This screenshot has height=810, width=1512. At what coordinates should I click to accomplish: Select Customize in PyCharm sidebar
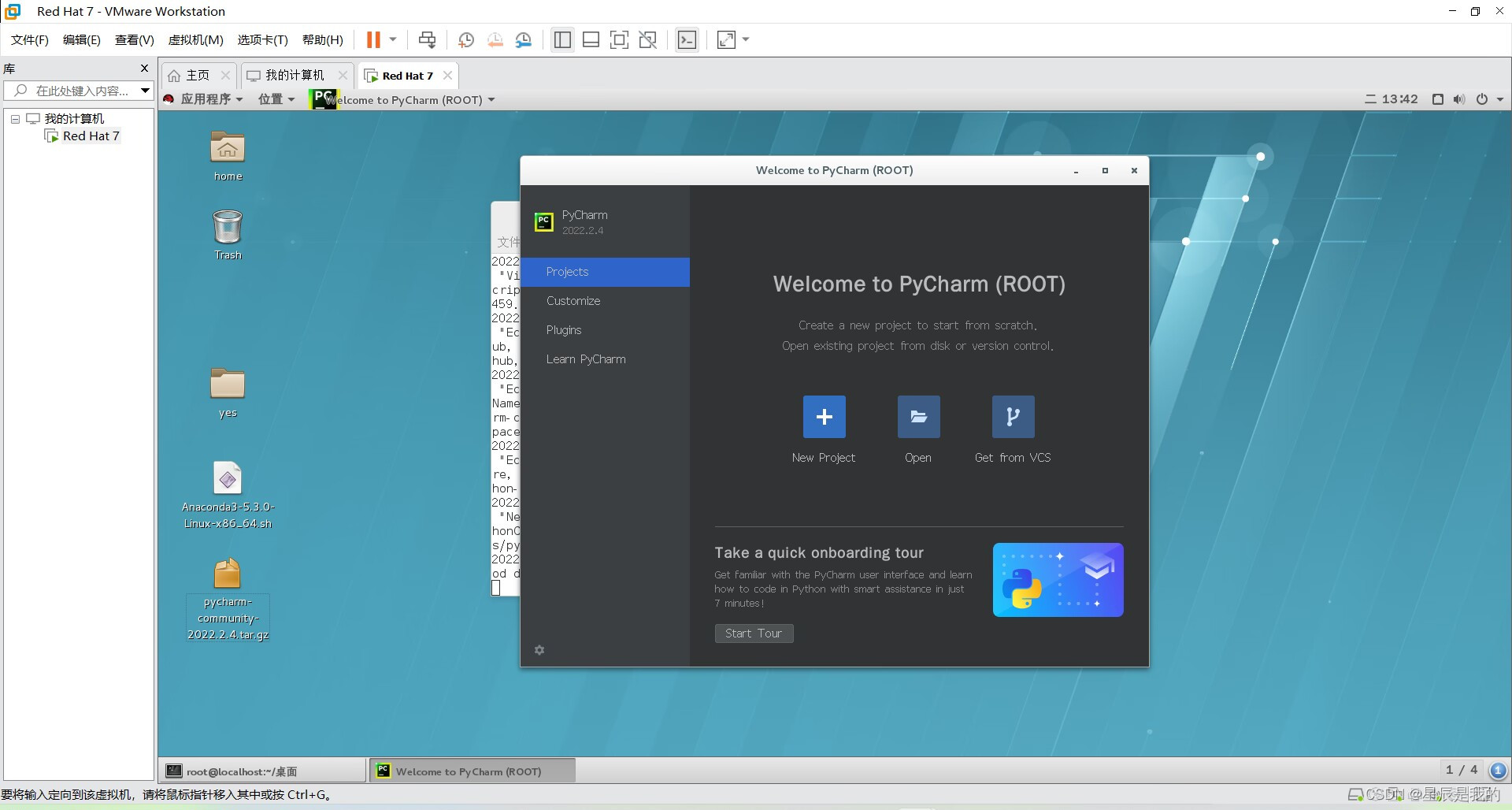[x=605, y=301]
